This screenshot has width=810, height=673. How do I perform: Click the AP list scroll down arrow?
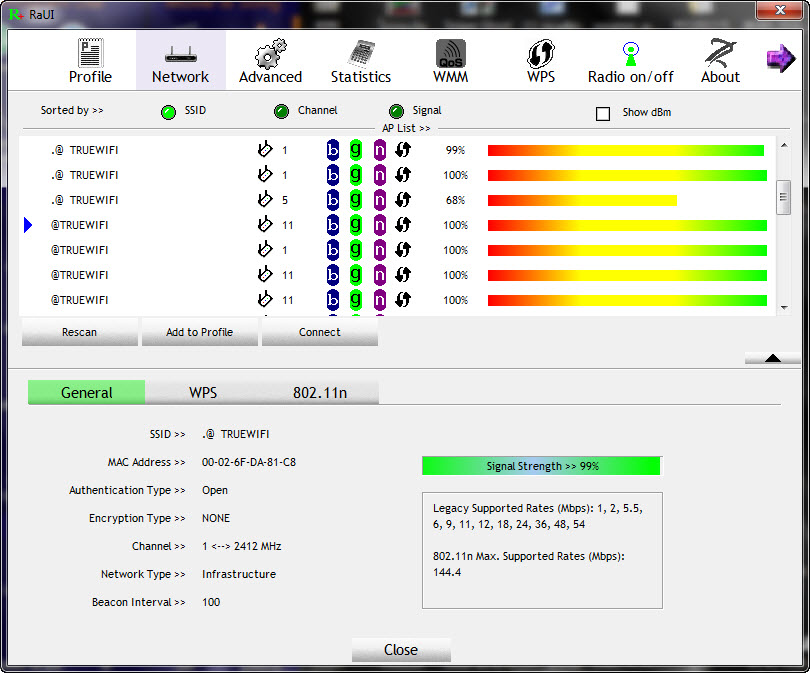[784, 308]
